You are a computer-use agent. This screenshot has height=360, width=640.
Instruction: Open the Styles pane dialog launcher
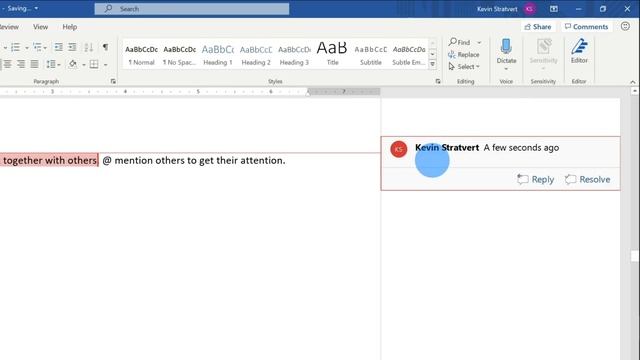(x=438, y=81)
